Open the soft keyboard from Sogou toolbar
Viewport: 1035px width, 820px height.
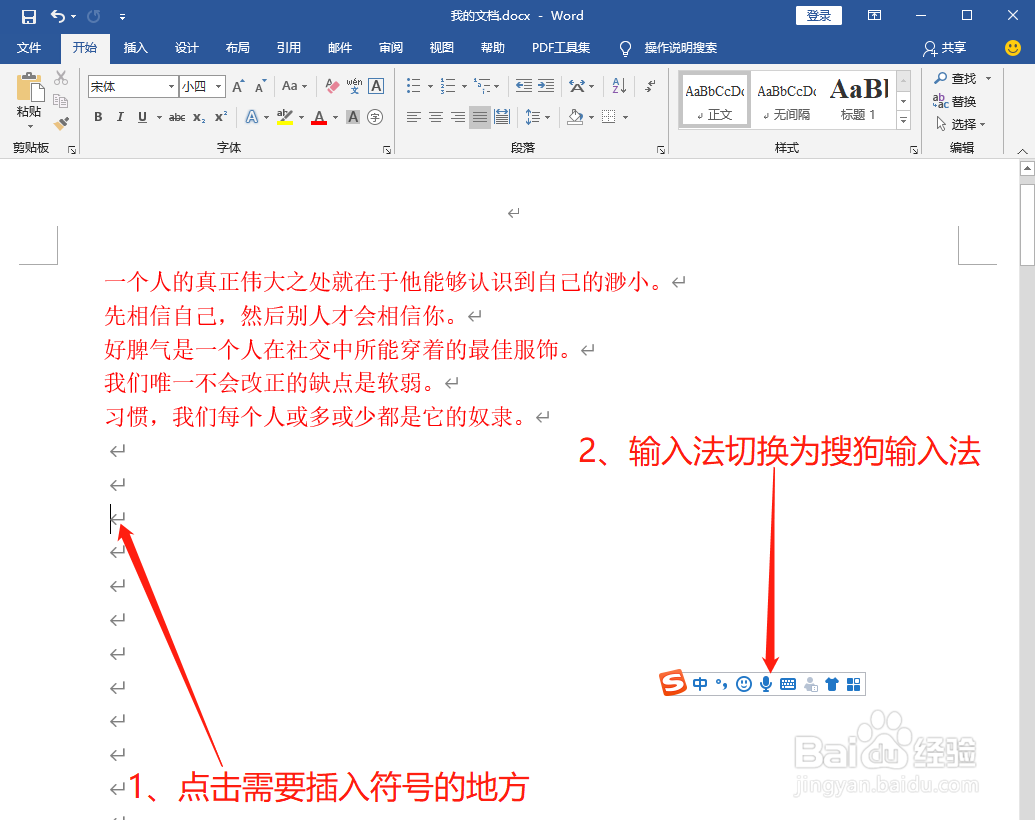[786, 684]
